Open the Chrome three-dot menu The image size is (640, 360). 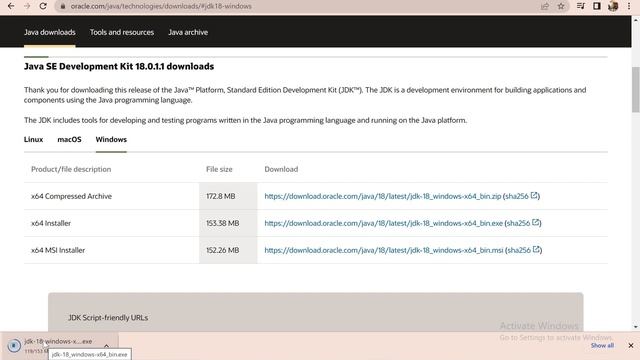(x=629, y=6)
